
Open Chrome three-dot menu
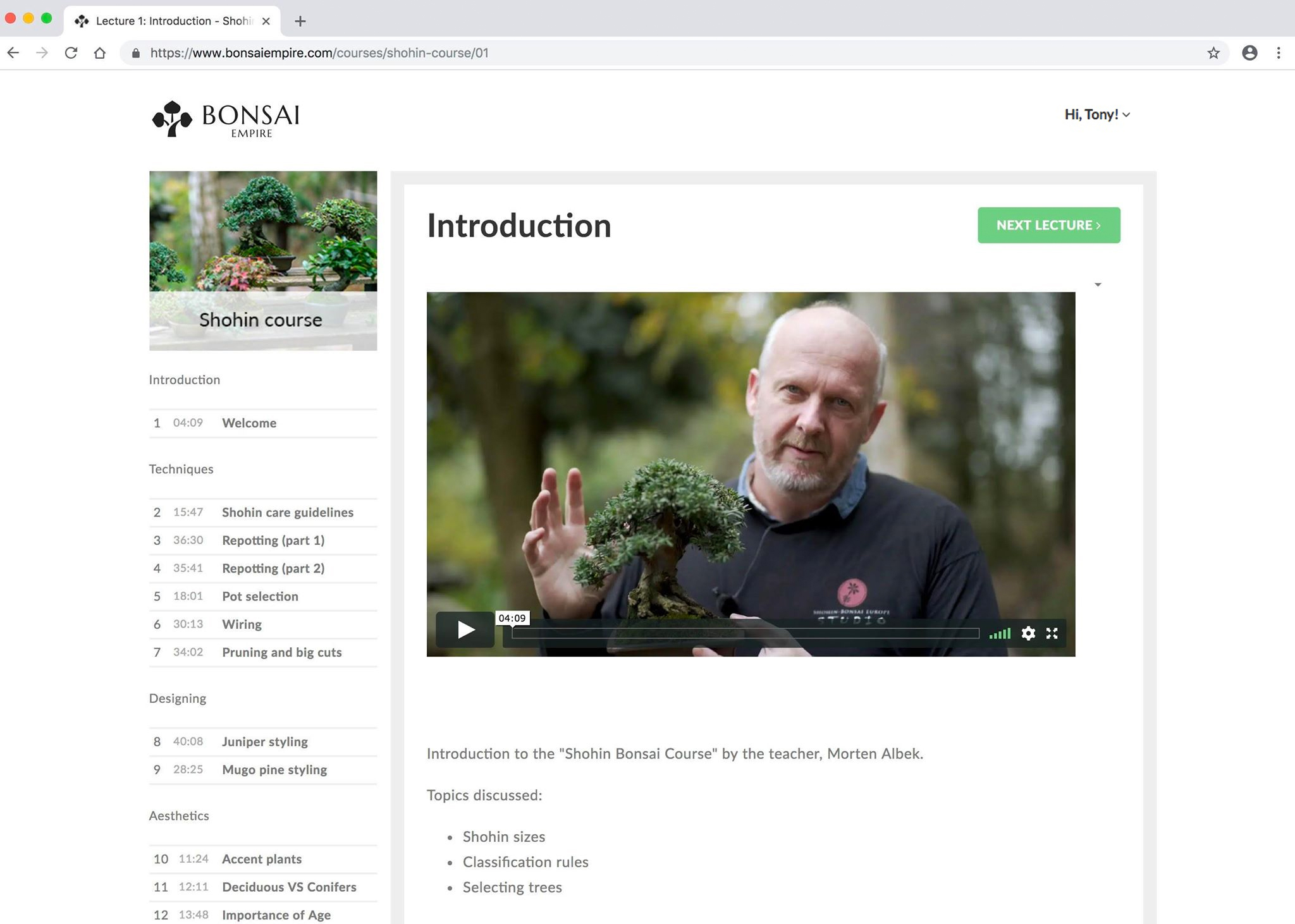[x=1279, y=53]
